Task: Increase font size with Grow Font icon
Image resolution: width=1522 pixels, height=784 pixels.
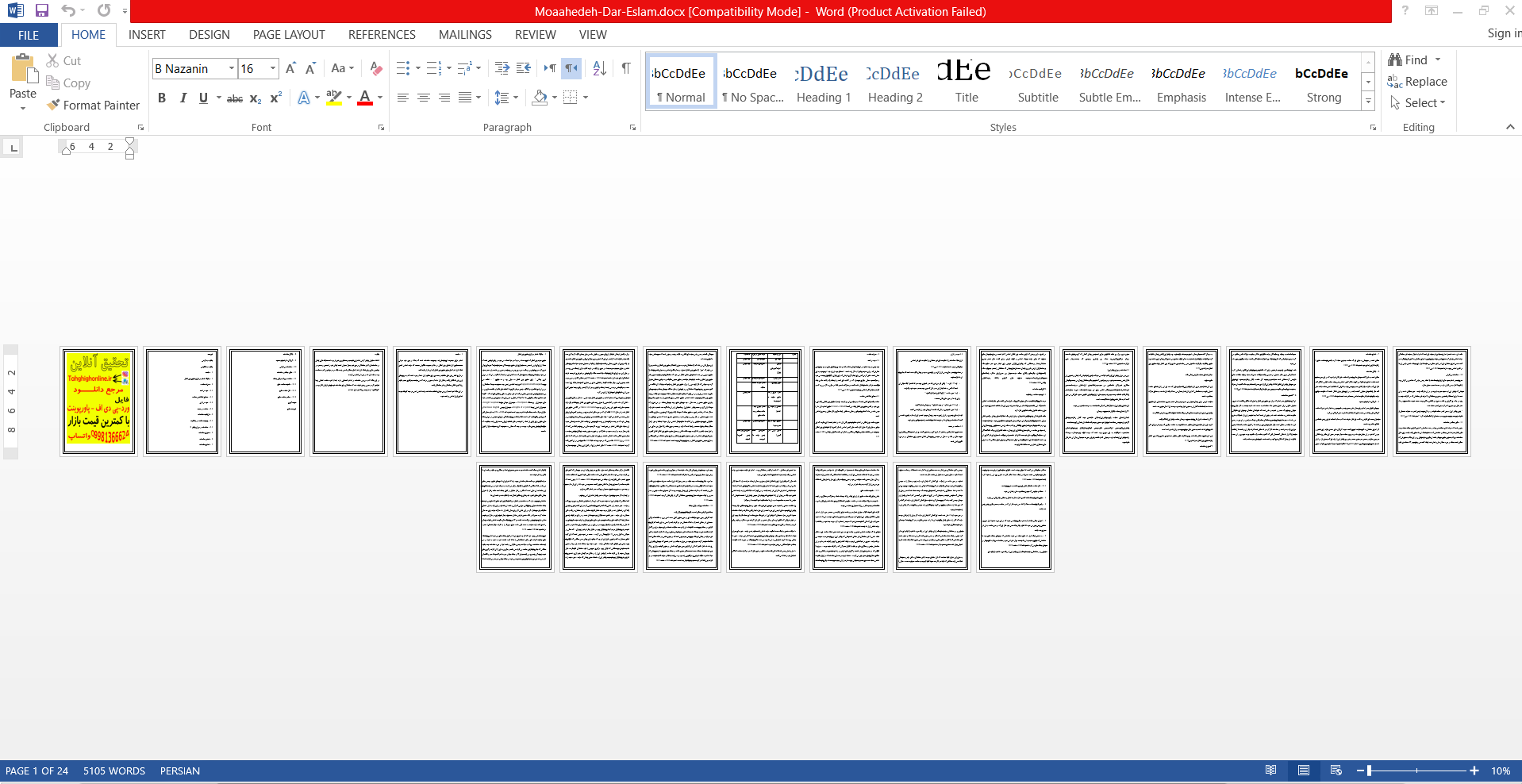Action: click(290, 68)
